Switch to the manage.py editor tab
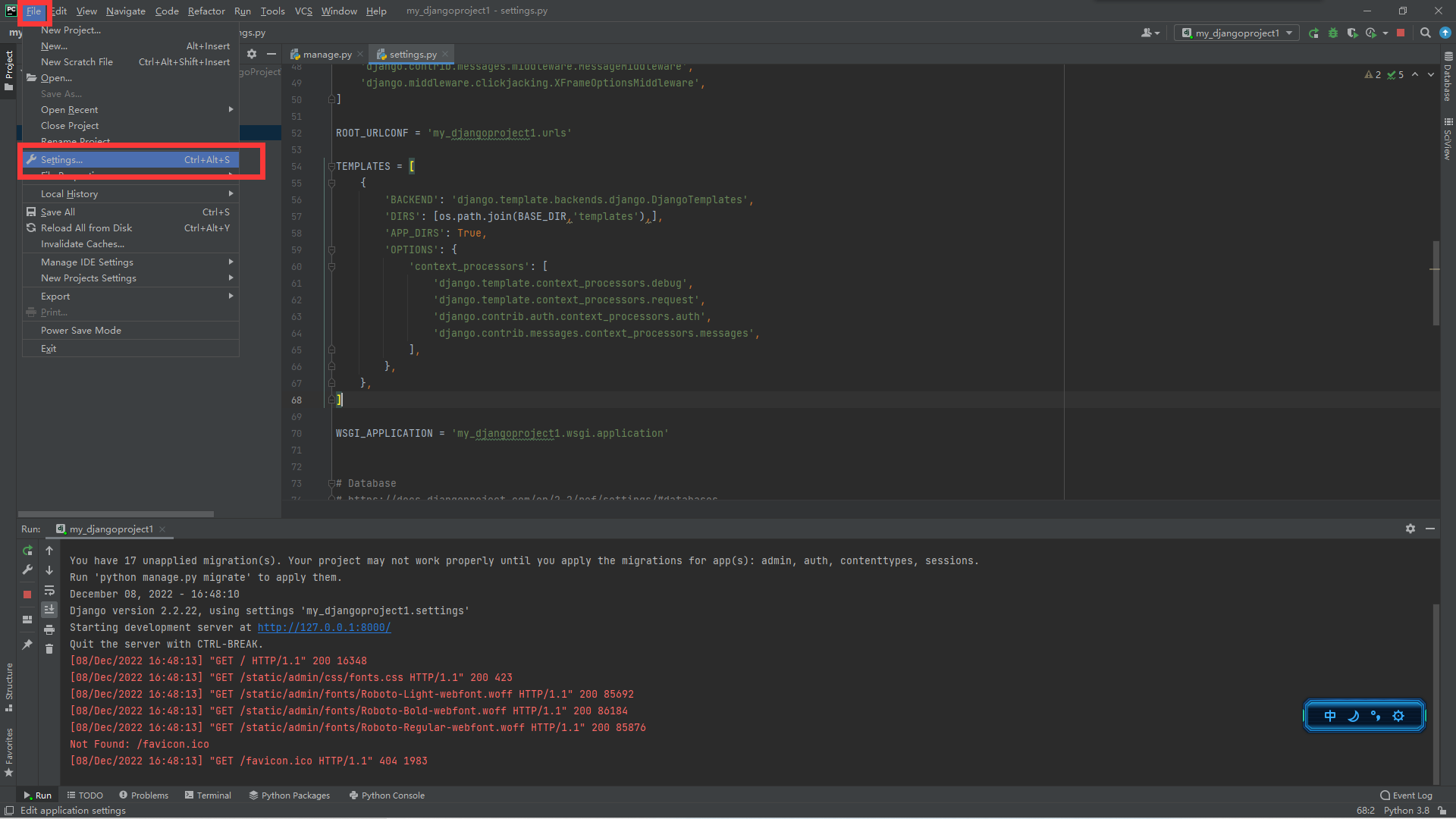The image size is (1456, 819). point(327,55)
